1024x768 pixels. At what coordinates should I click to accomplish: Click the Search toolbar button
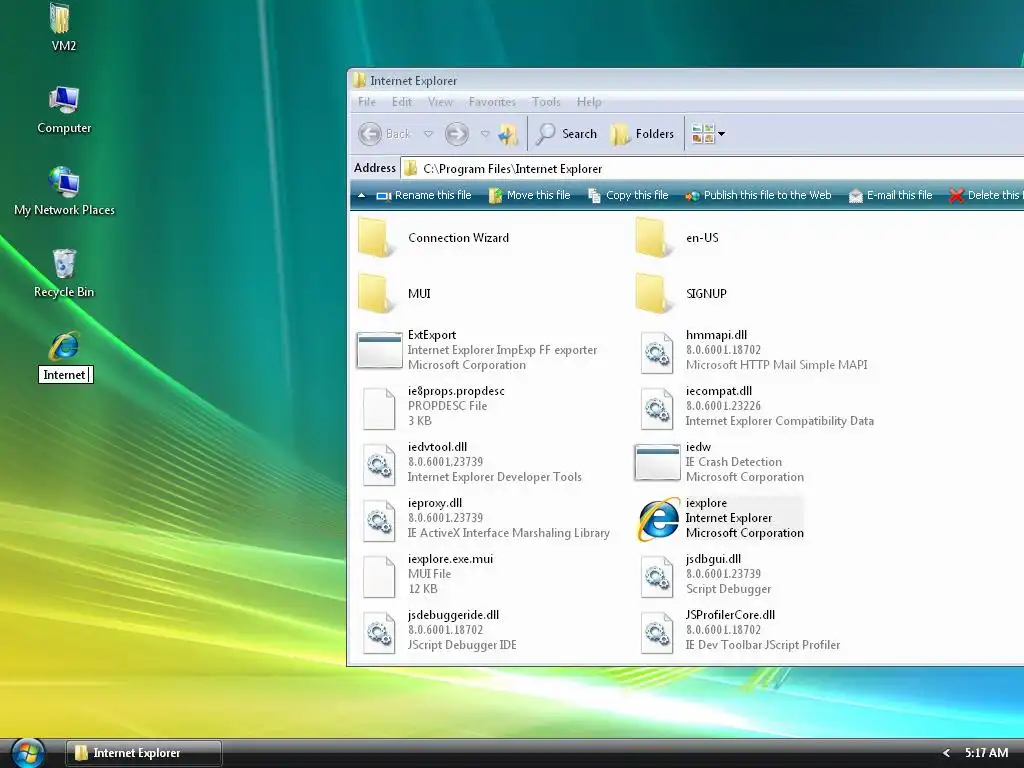pos(566,134)
